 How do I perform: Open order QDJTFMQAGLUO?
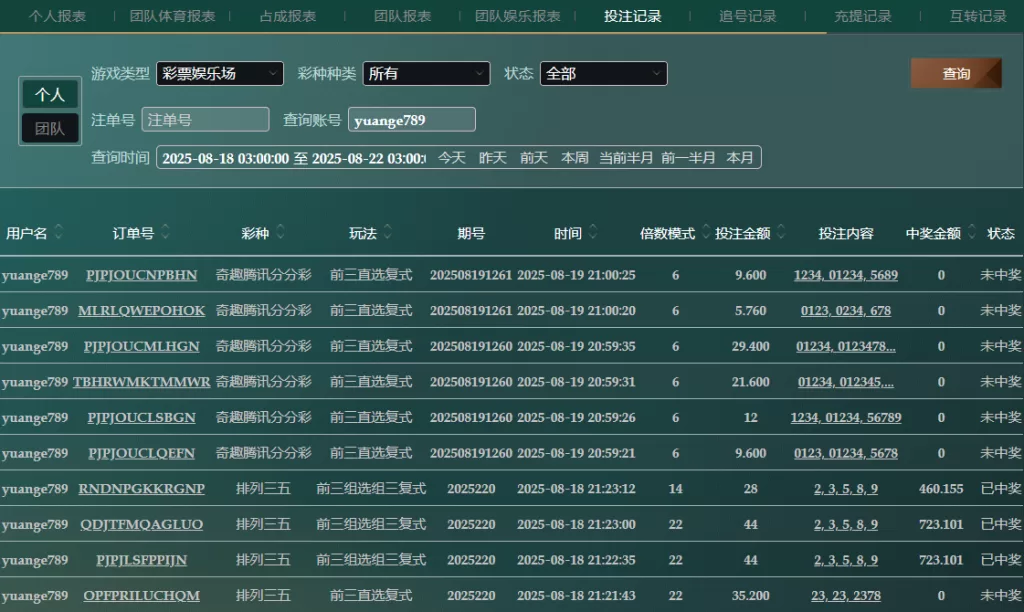pos(142,524)
